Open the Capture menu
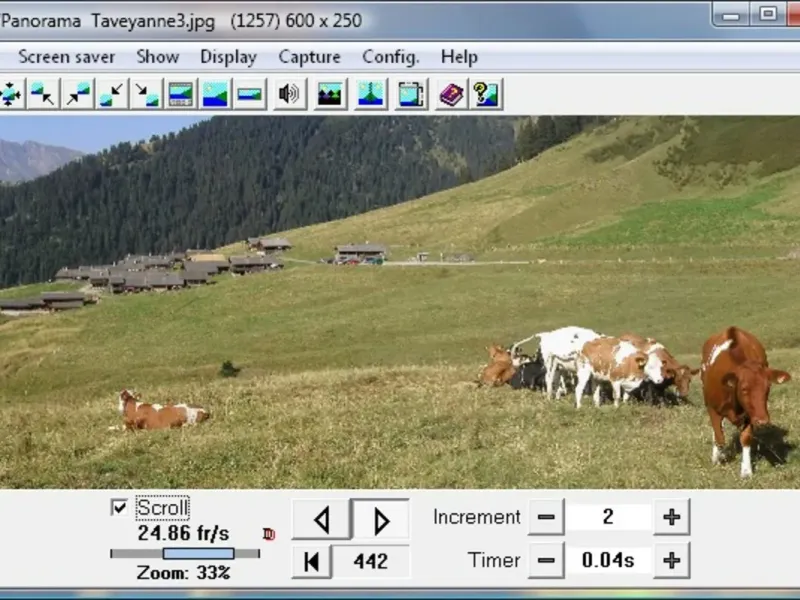 309,57
